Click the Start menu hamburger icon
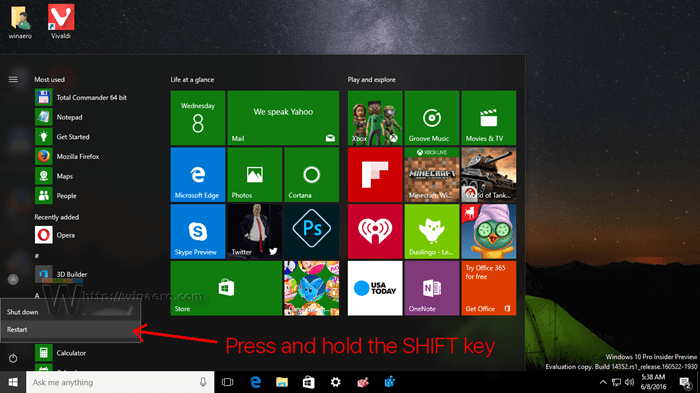This screenshot has height=393, width=700. [x=13, y=79]
